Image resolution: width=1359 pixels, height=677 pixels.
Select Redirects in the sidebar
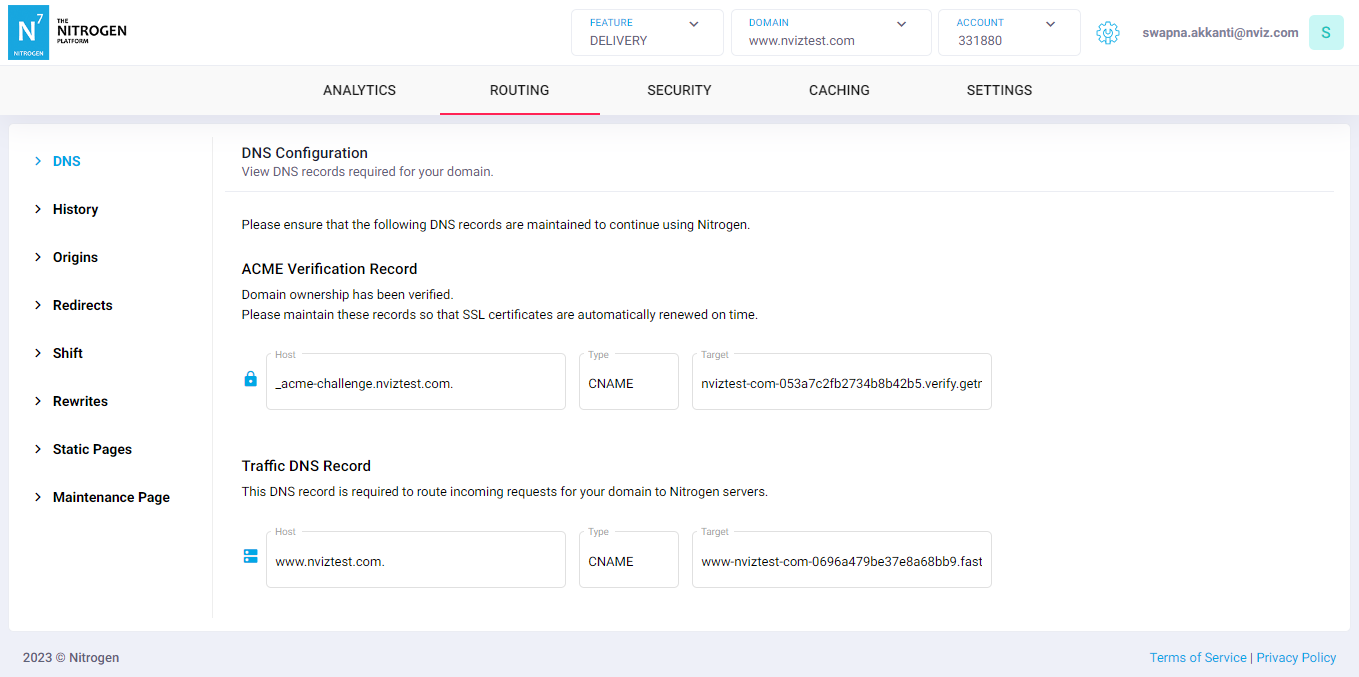pos(82,305)
